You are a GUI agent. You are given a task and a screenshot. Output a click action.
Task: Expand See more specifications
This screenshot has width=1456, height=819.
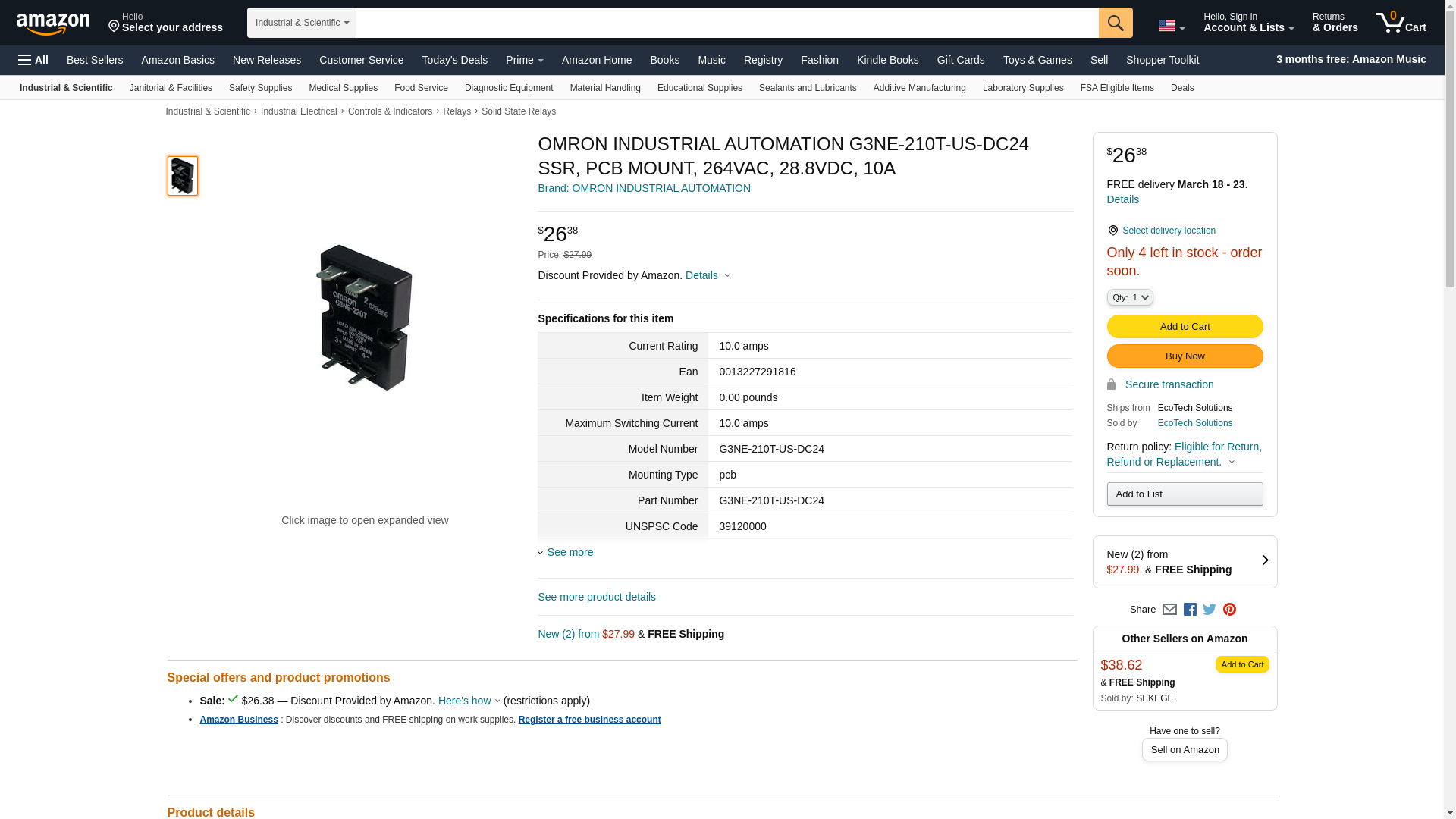coord(566,552)
